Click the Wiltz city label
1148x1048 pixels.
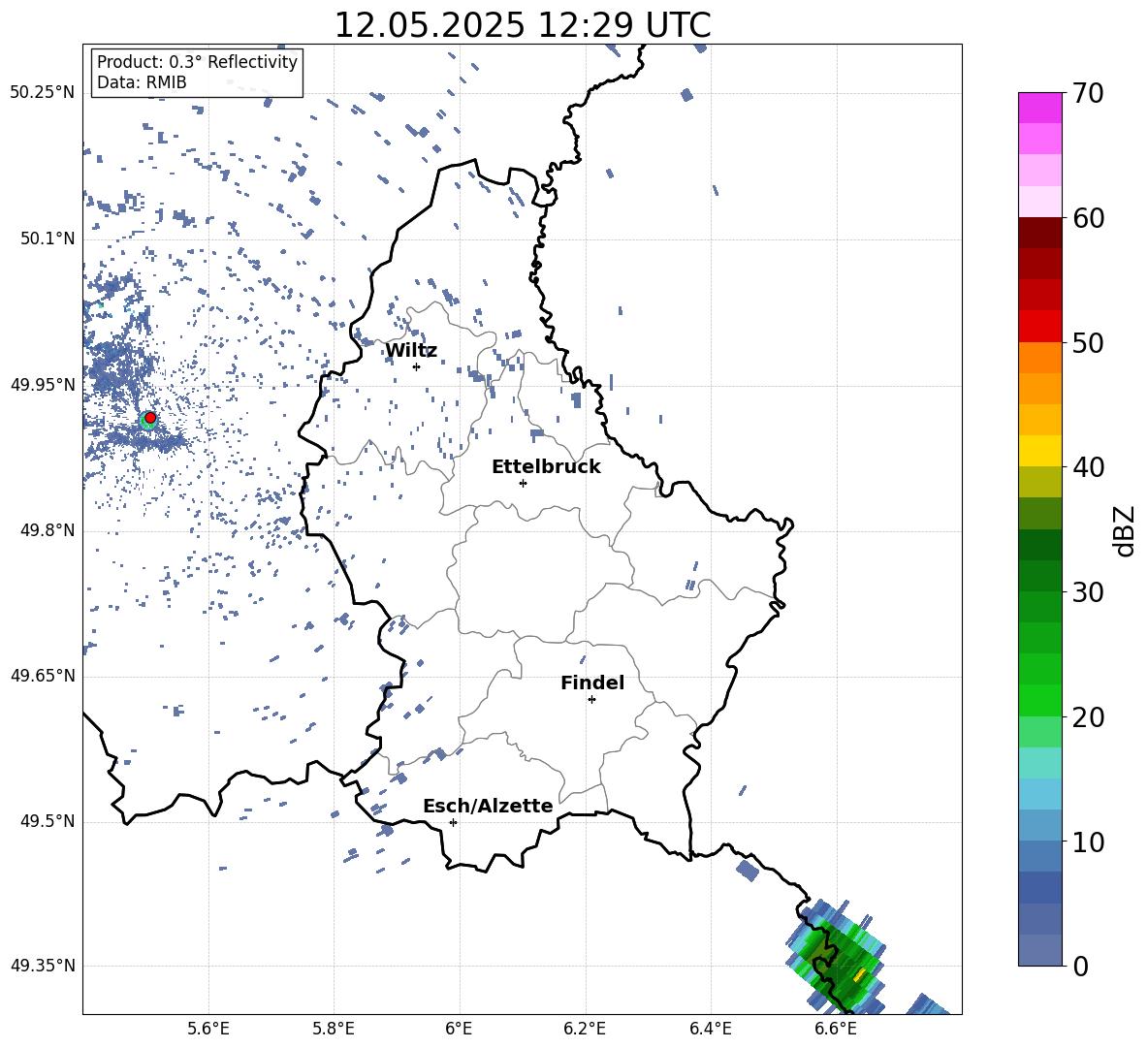tap(411, 350)
